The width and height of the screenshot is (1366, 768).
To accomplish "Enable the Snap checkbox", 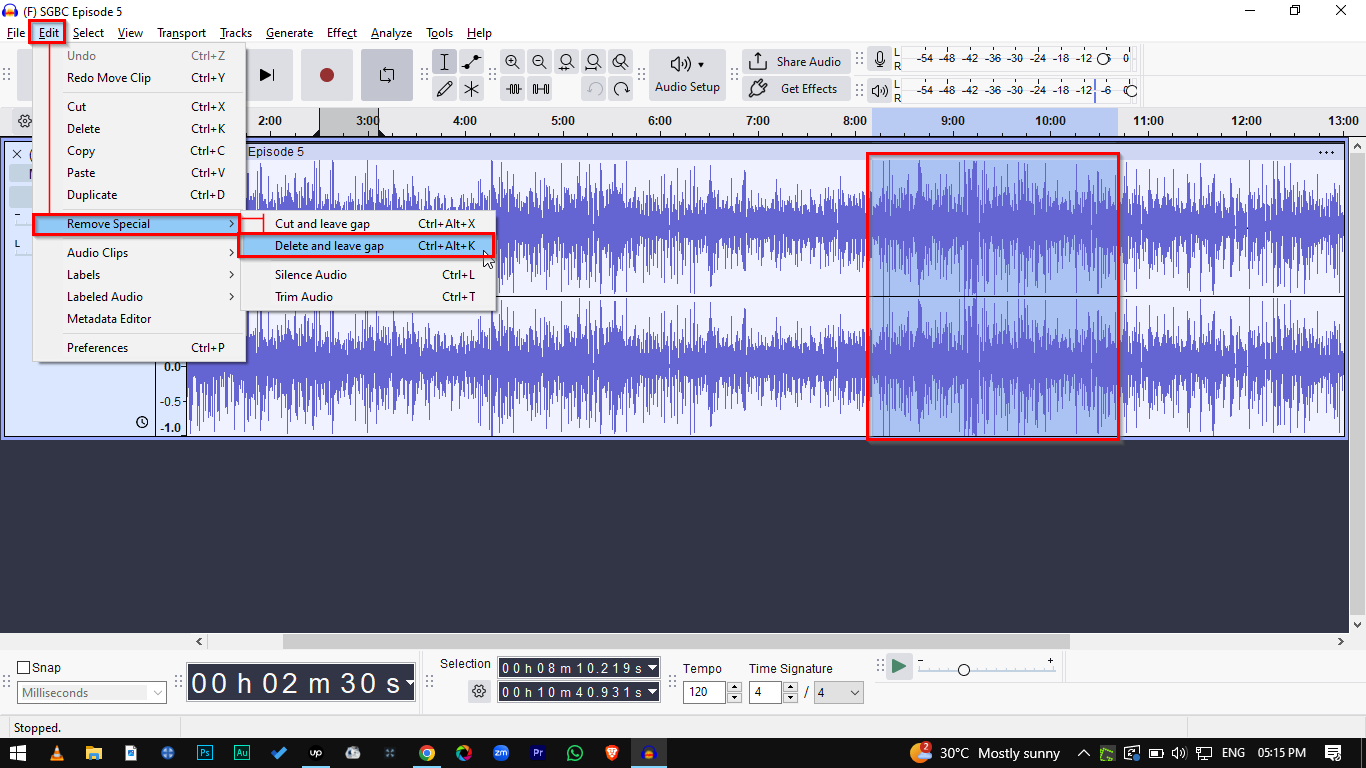I will (x=24, y=668).
